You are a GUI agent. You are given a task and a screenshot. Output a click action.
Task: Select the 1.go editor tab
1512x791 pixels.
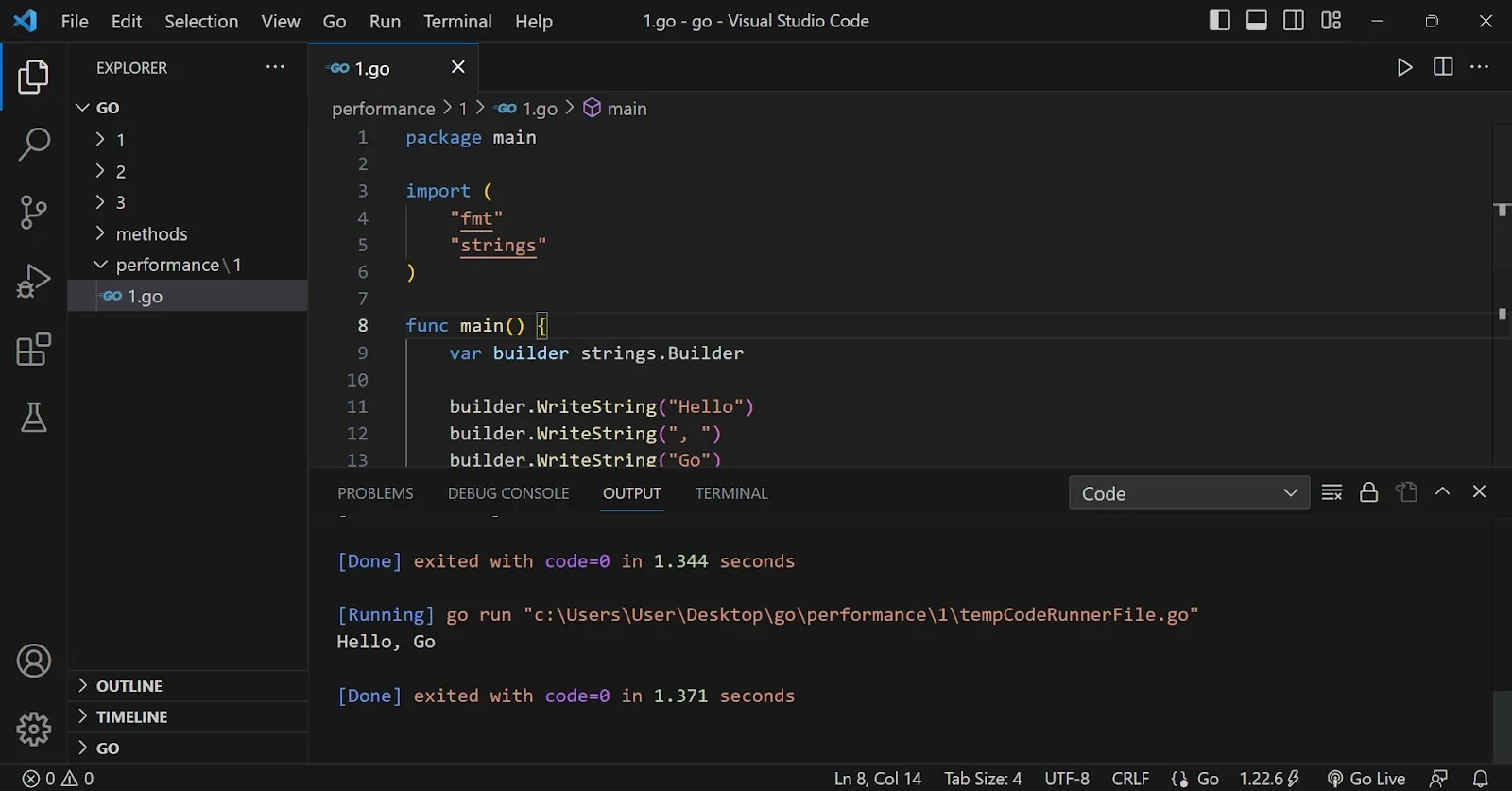tap(393, 67)
